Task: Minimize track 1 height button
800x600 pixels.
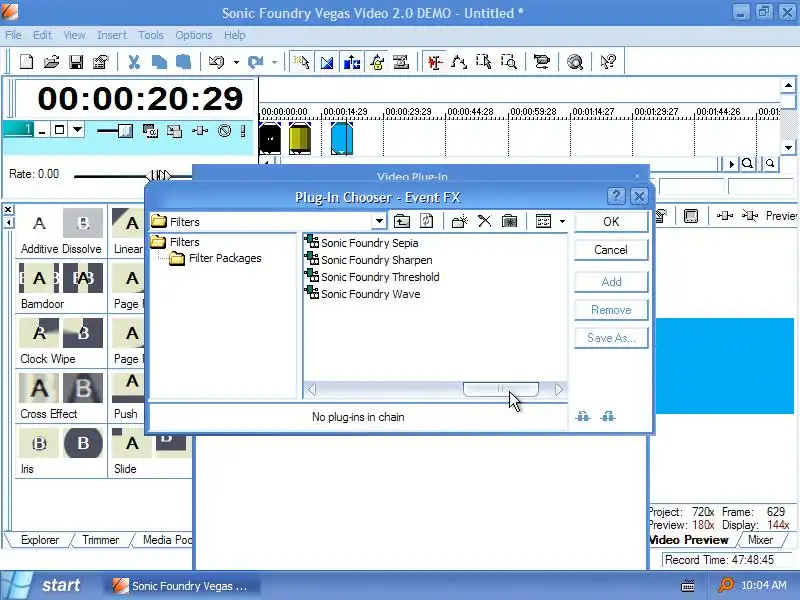Action: (42, 131)
